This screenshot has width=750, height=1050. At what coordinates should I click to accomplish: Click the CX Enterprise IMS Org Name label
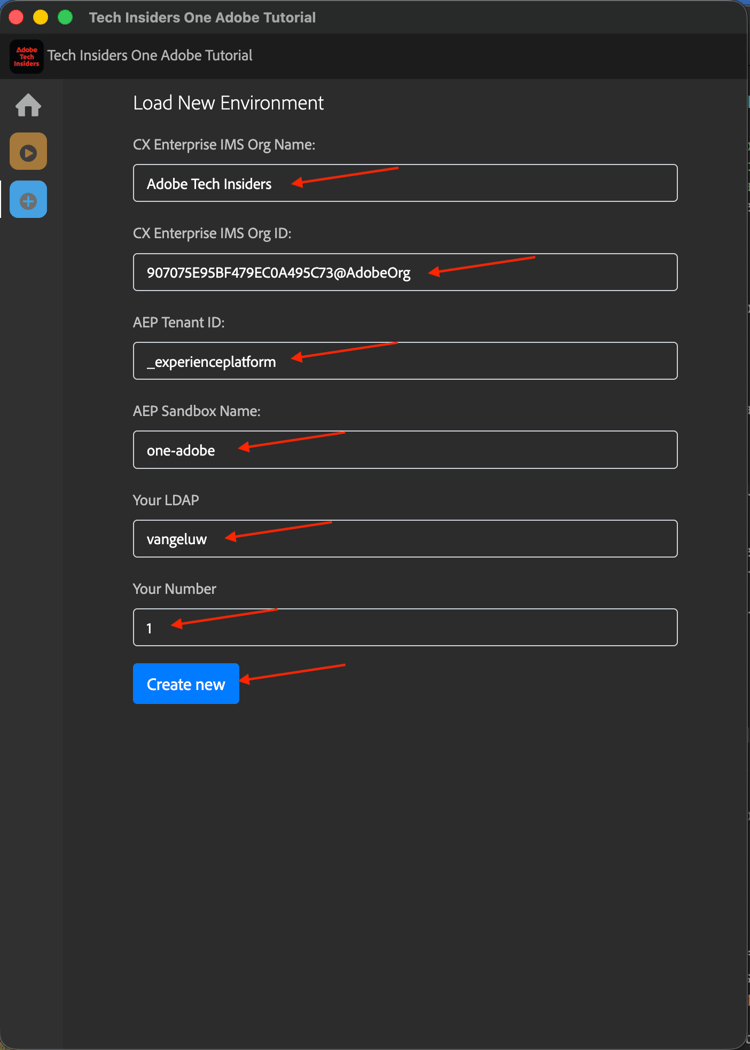pyautogui.click(x=224, y=145)
